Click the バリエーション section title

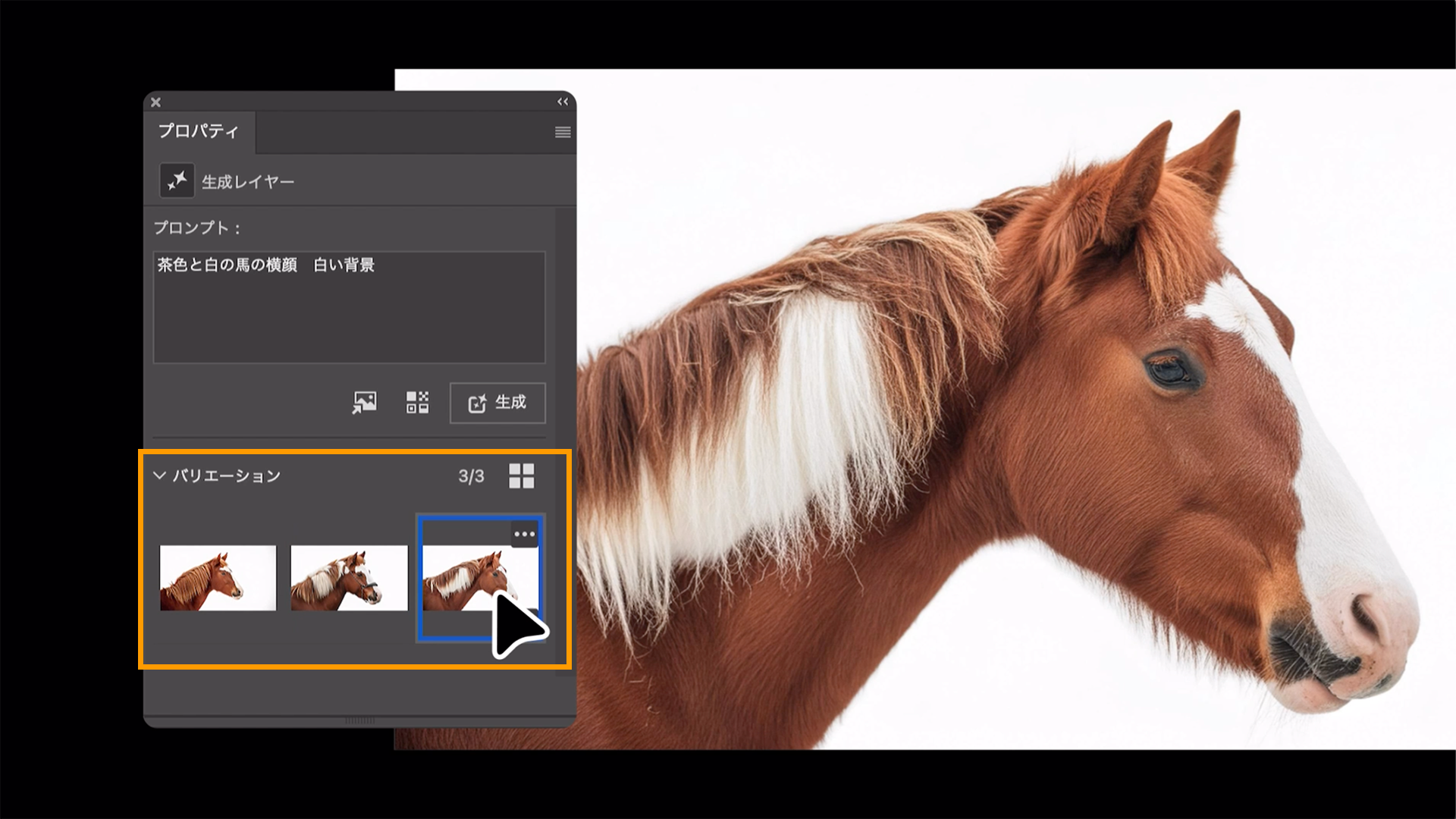click(227, 476)
